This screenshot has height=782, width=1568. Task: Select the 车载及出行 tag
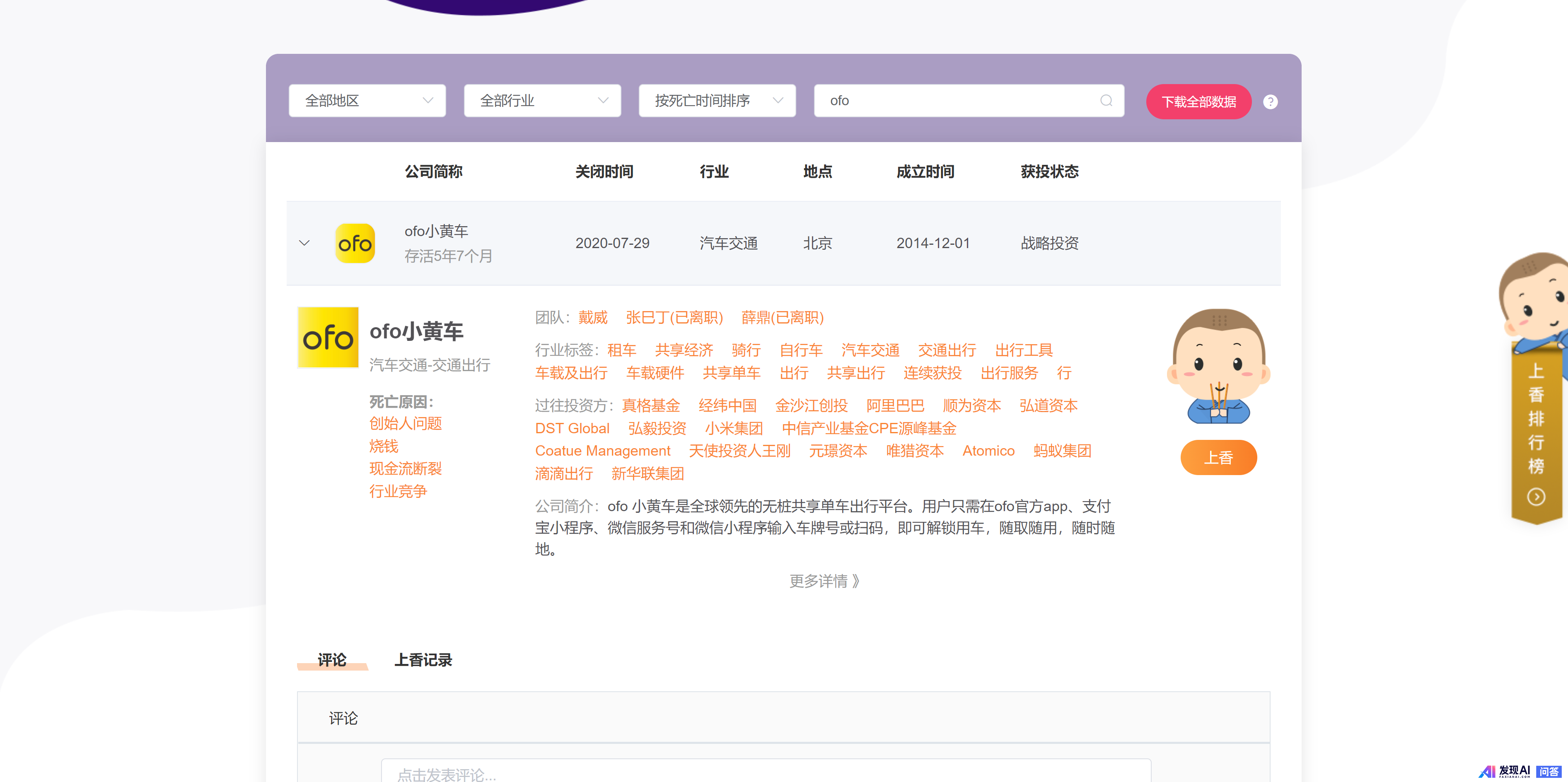[572, 373]
